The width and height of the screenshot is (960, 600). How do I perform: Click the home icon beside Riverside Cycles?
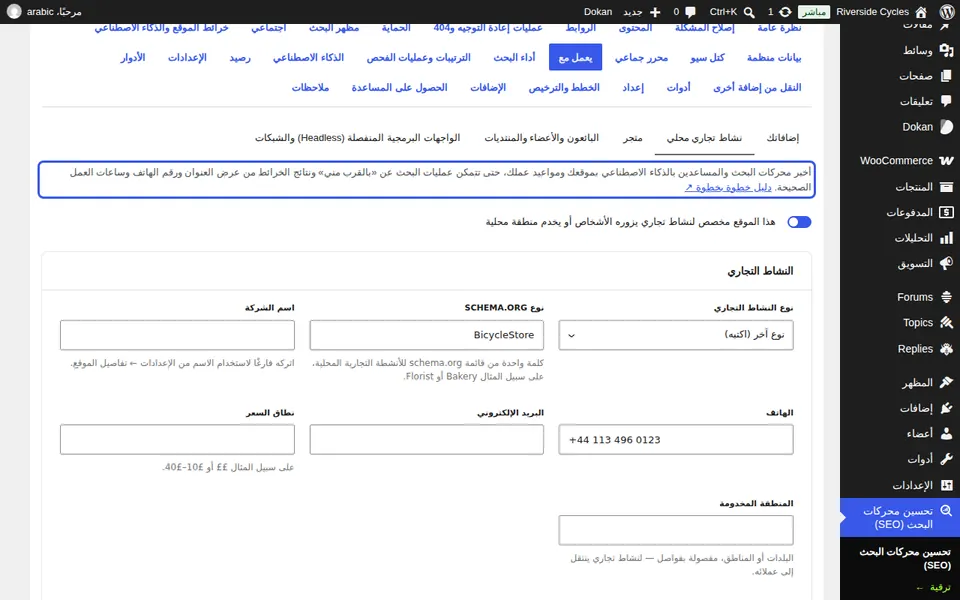pos(921,12)
